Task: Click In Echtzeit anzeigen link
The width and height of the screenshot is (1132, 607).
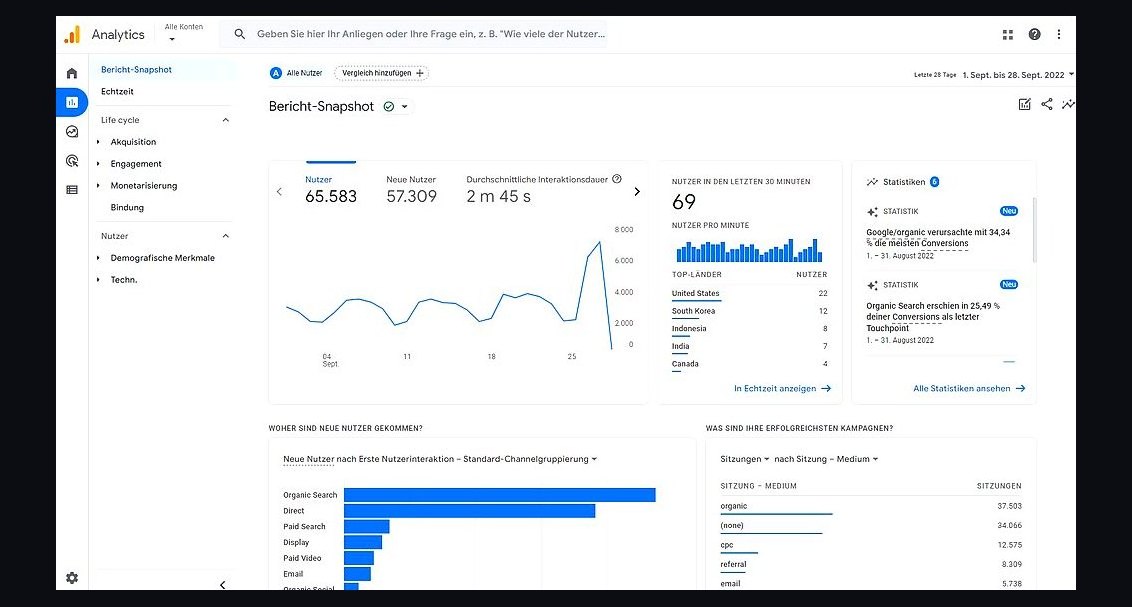Action: pos(783,388)
